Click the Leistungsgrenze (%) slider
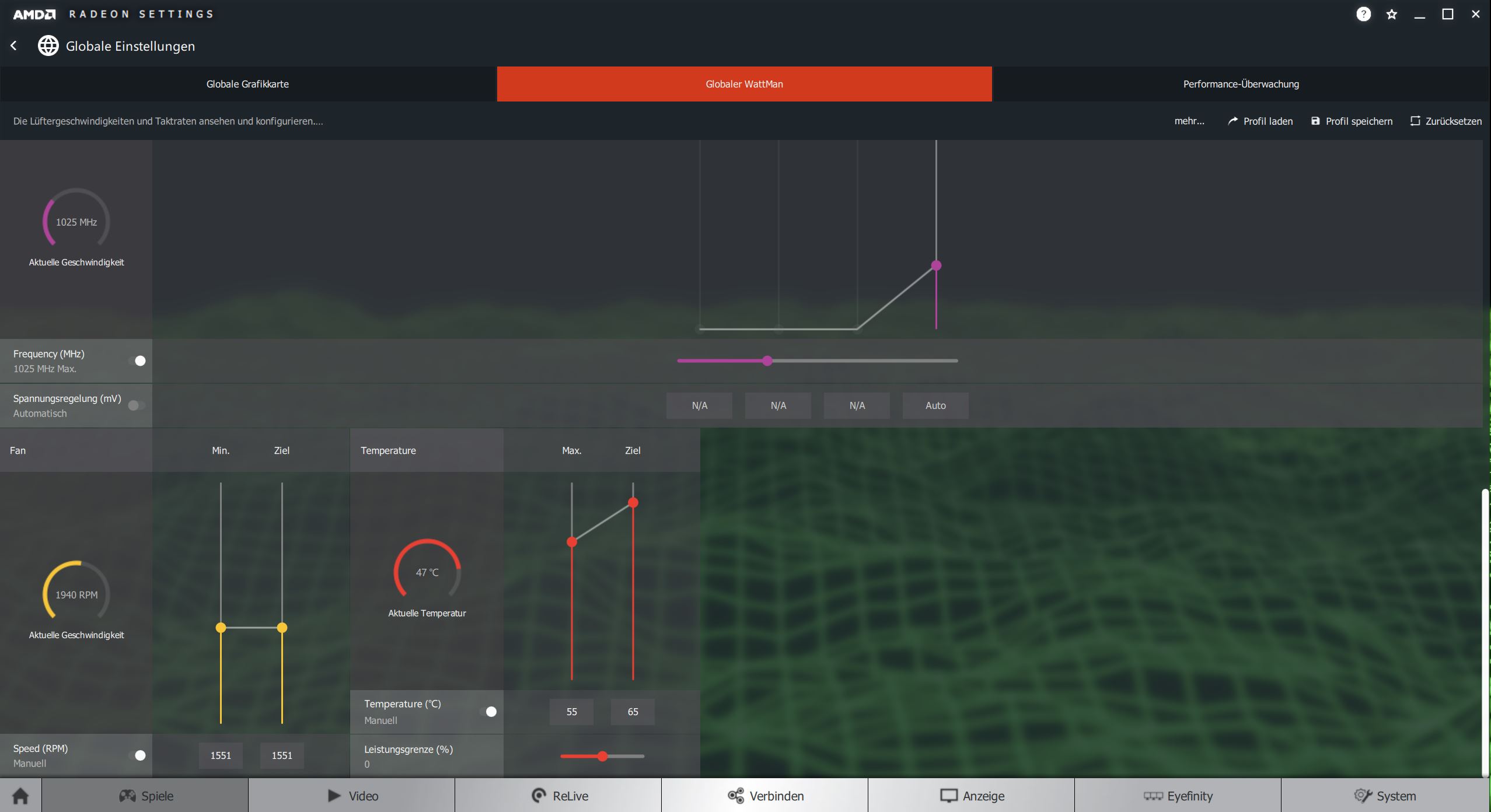 (x=602, y=756)
